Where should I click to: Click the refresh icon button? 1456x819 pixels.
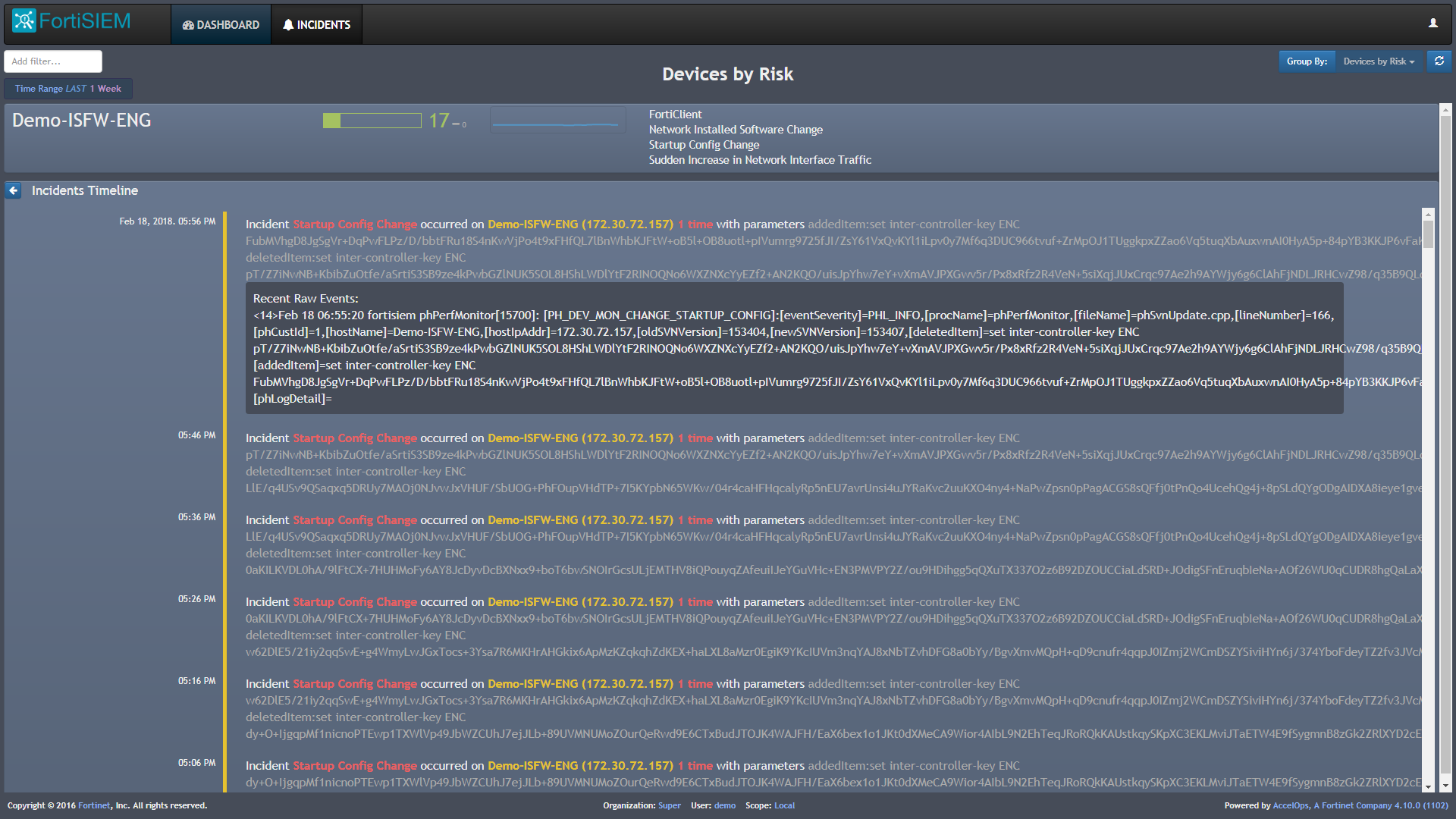coord(1439,61)
